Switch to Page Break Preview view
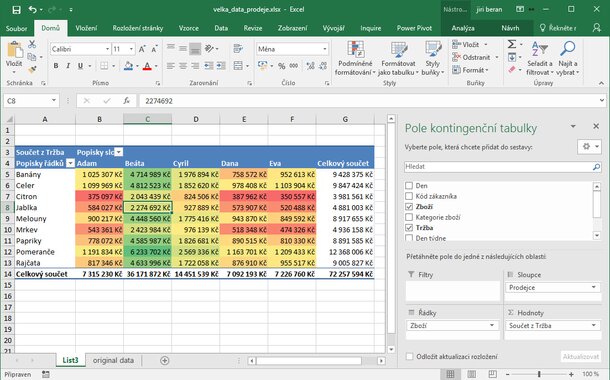This screenshot has height=380, width=610. coord(492,374)
